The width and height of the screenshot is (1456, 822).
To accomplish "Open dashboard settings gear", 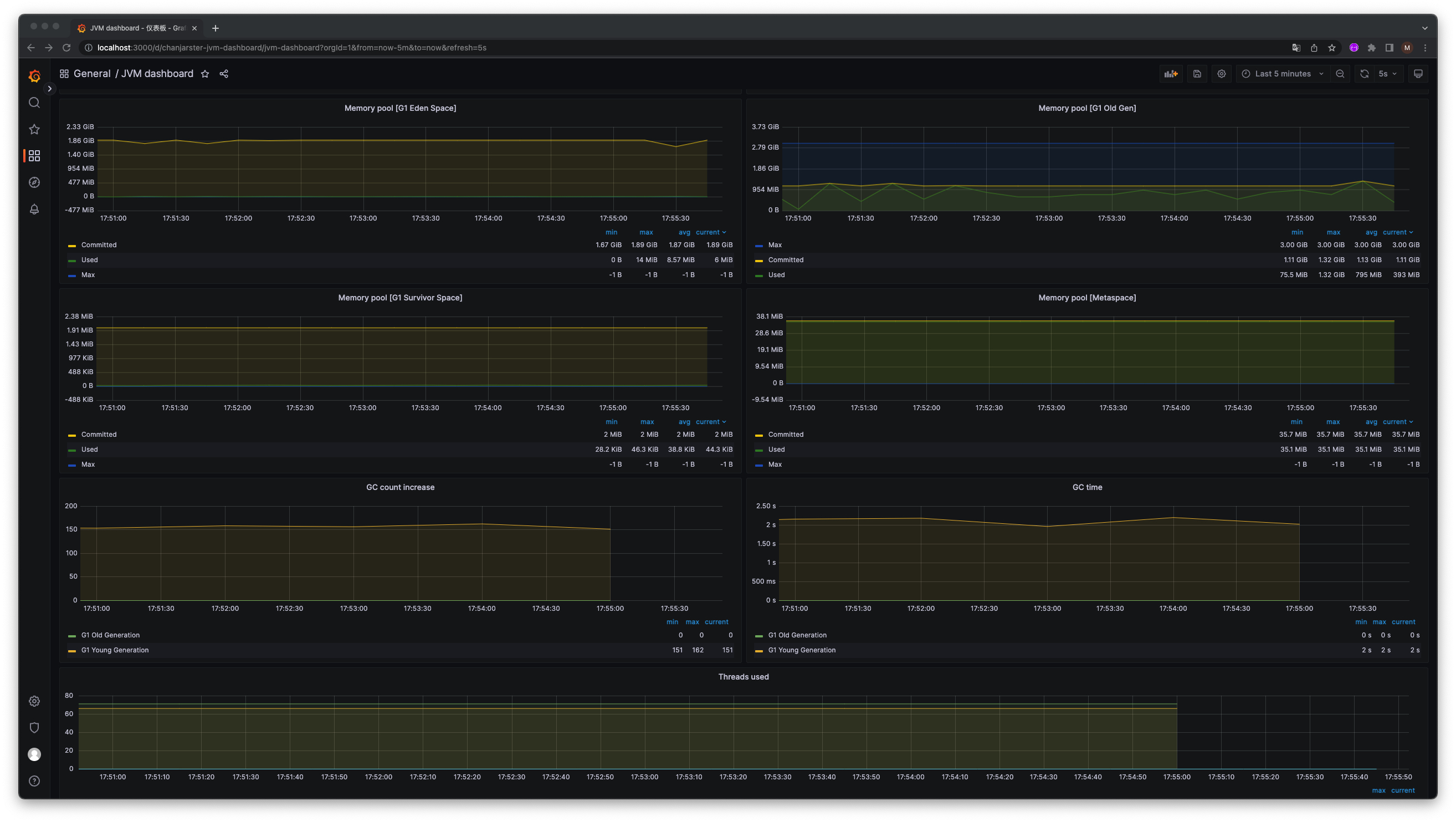I will tap(1222, 74).
